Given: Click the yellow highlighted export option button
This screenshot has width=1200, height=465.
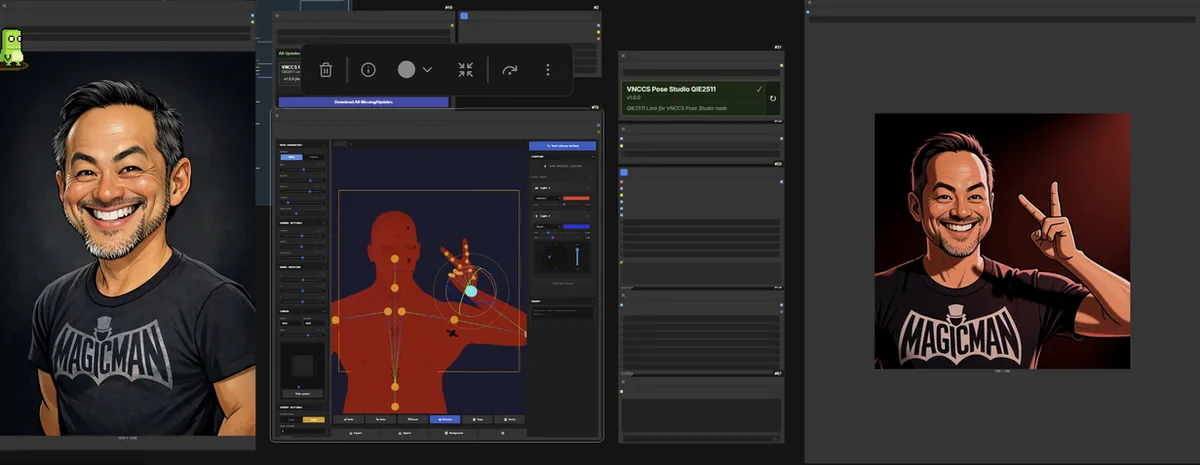Looking at the screenshot, I should click(314, 419).
